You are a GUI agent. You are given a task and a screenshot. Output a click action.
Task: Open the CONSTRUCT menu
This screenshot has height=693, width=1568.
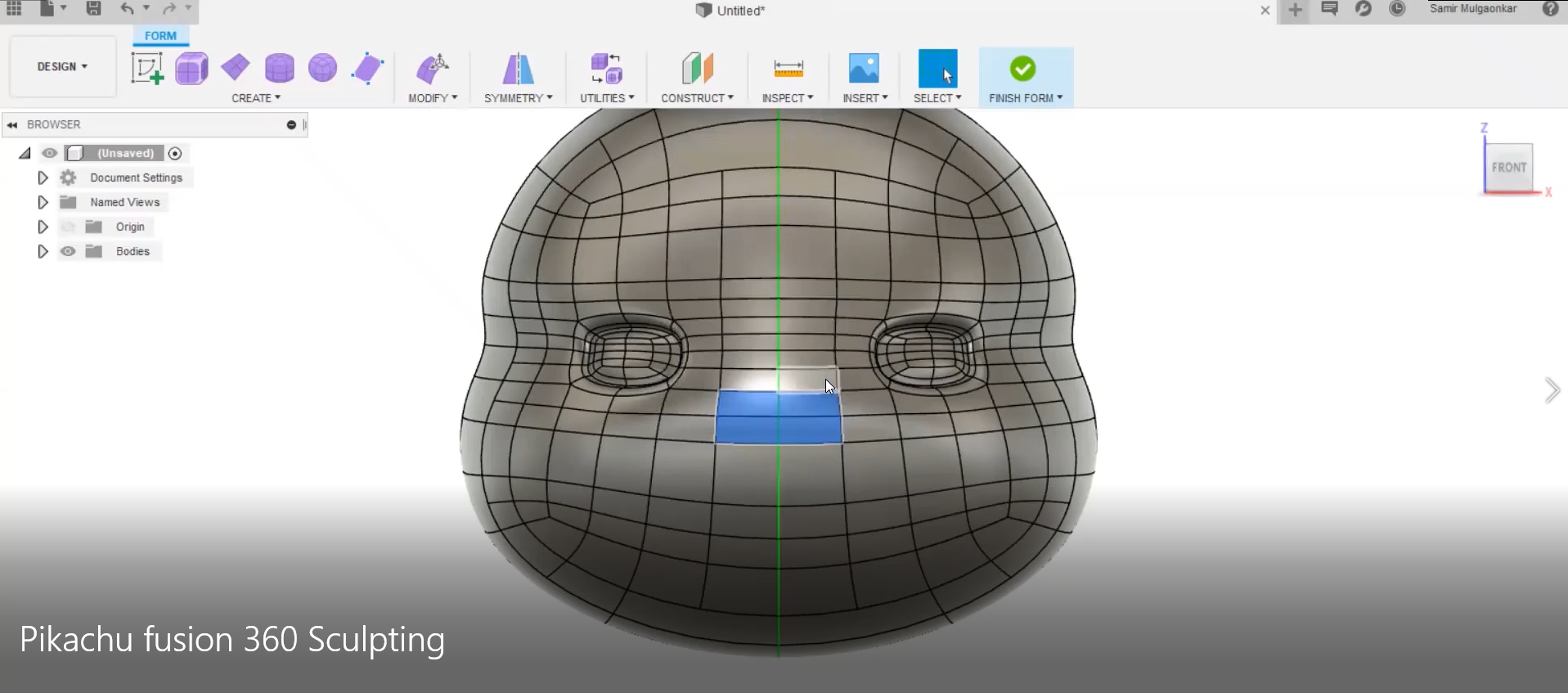click(x=697, y=98)
